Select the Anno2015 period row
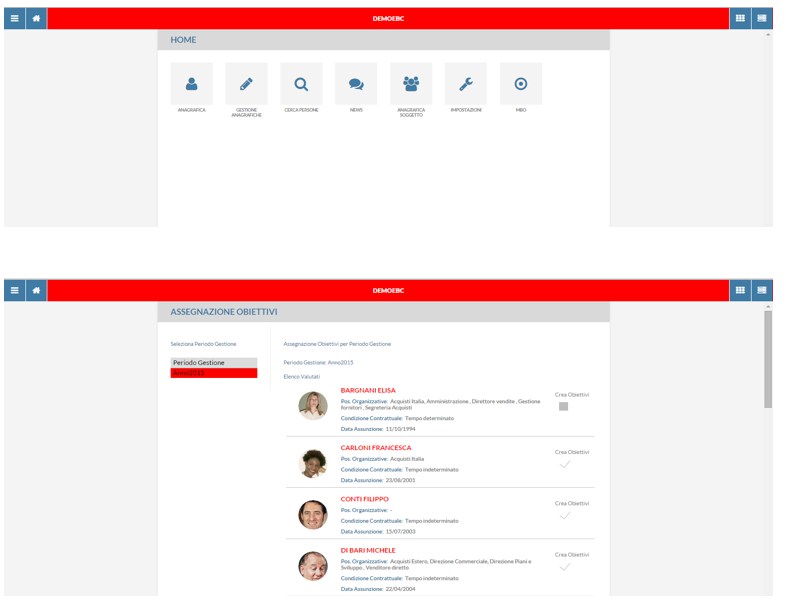The width and height of the screenshot is (786, 607). 214,373
